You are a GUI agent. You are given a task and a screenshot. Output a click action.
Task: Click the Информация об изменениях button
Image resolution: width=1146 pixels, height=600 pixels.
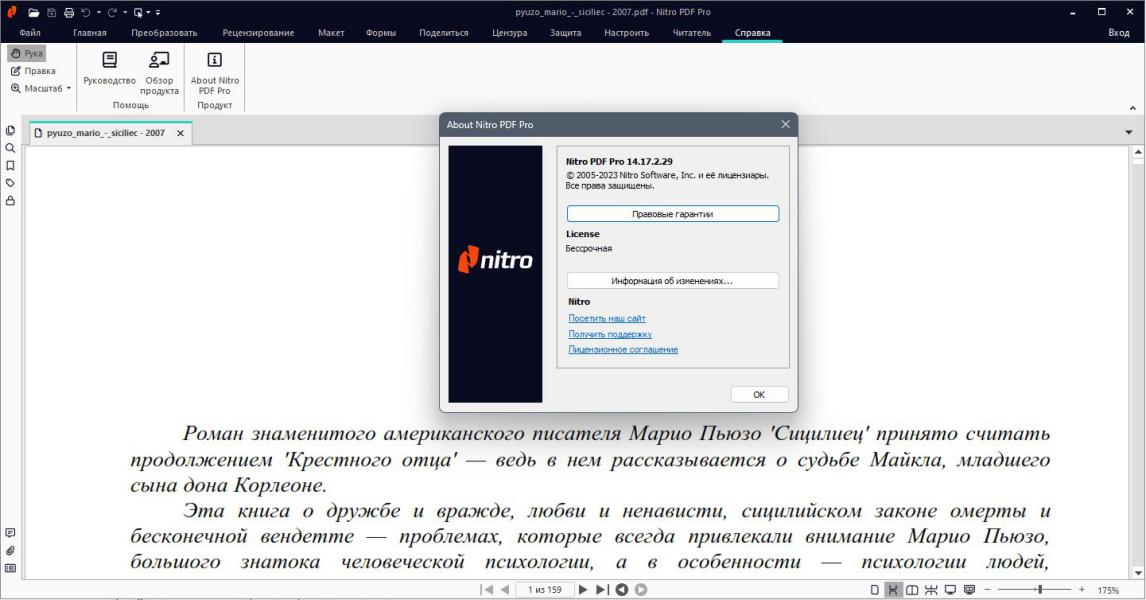click(x=672, y=281)
